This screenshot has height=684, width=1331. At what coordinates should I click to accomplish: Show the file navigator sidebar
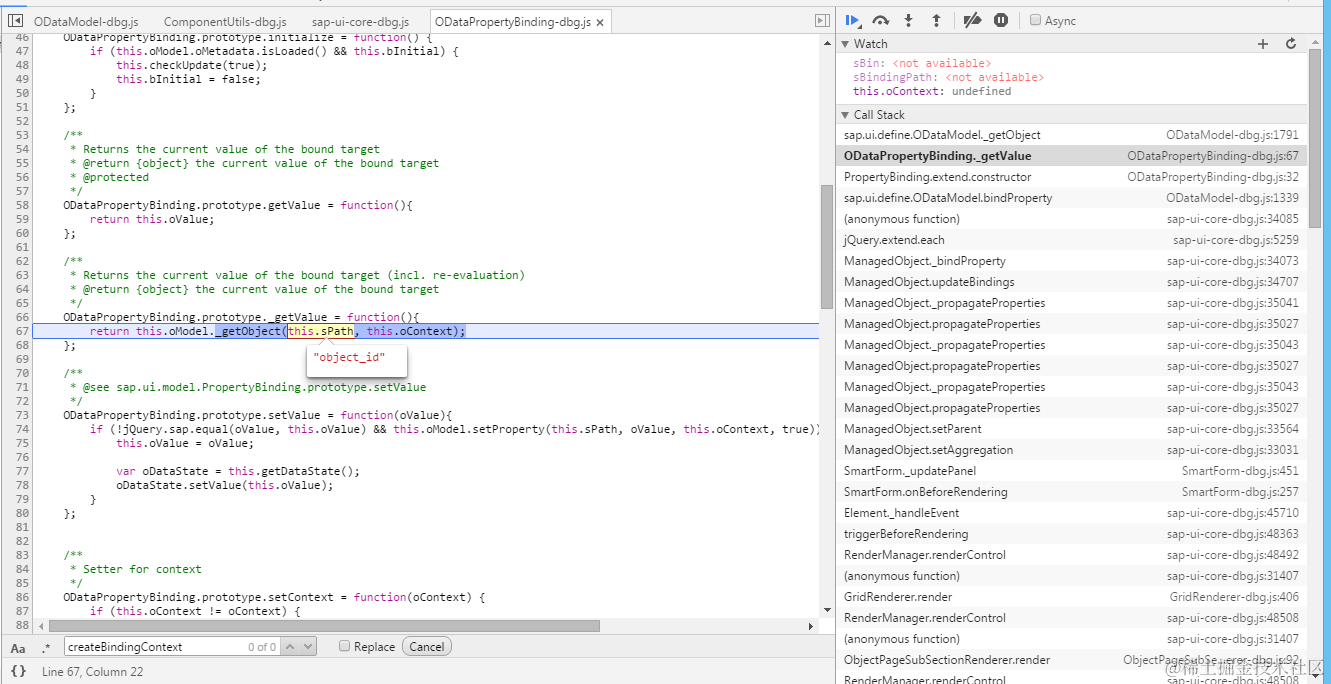pos(15,21)
